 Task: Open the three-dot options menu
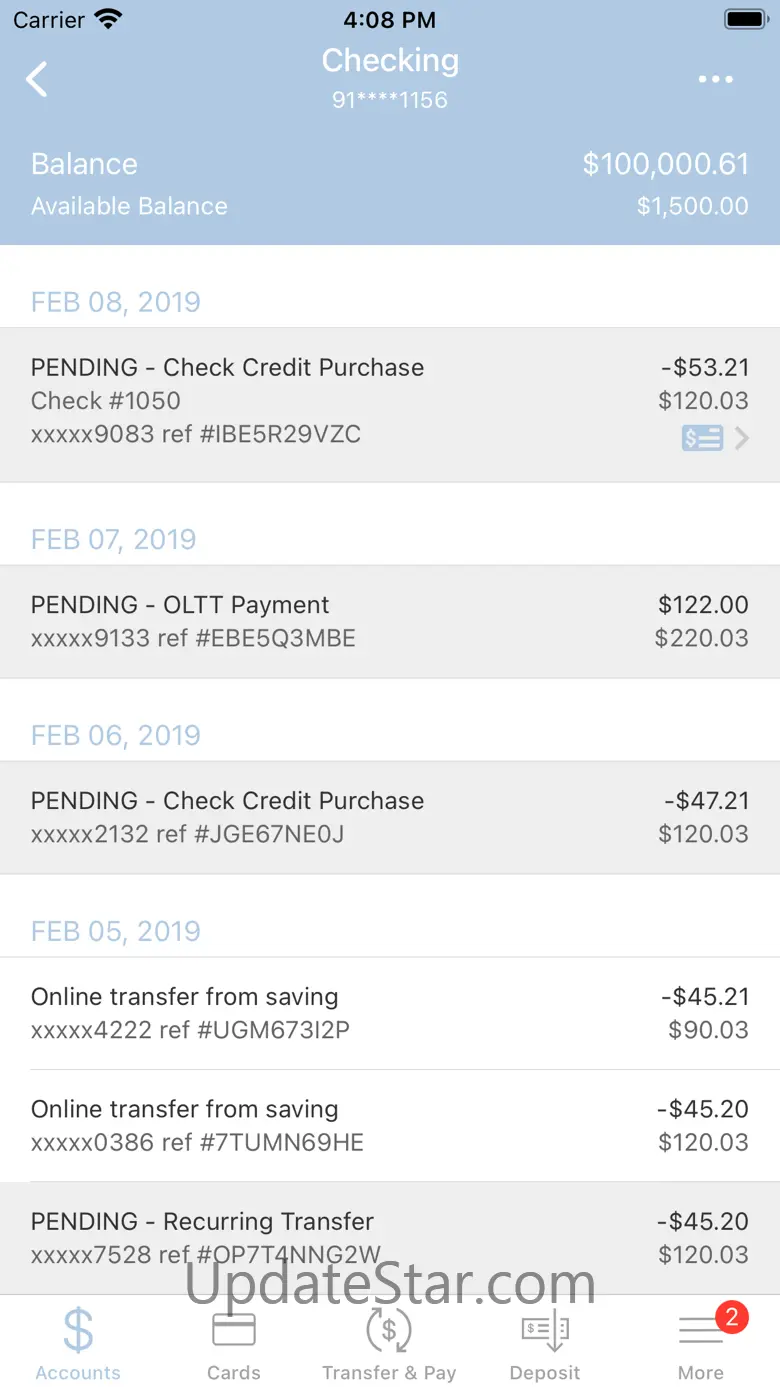click(x=716, y=79)
